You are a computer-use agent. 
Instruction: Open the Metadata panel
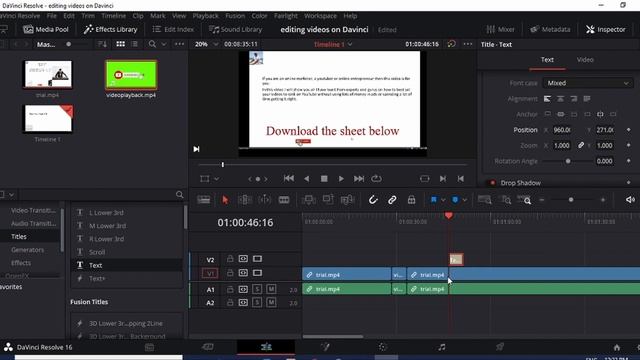click(x=550, y=29)
